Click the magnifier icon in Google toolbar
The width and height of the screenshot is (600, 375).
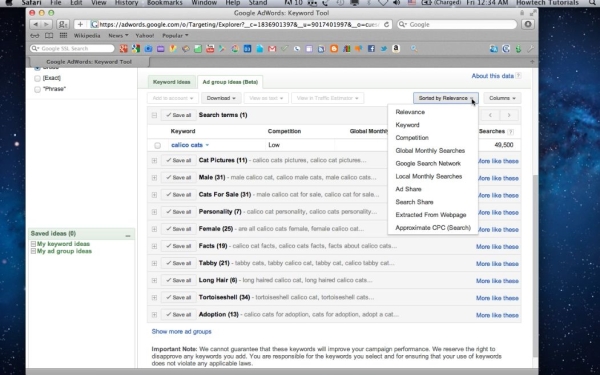pos(414,49)
